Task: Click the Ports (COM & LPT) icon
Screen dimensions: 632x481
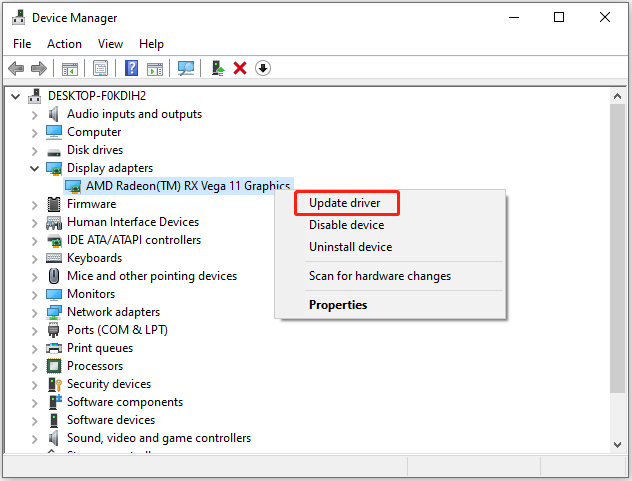Action: 54,330
